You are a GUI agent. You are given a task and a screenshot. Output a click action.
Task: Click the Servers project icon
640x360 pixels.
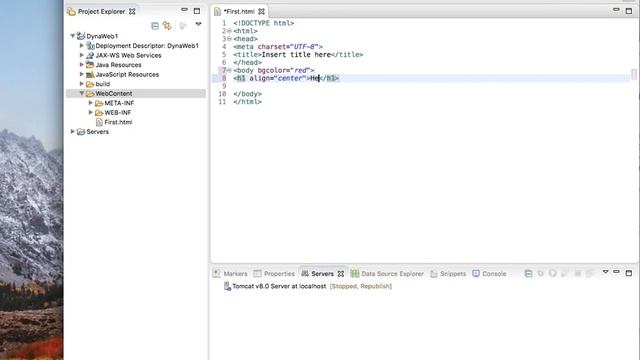pyautogui.click(x=81, y=131)
